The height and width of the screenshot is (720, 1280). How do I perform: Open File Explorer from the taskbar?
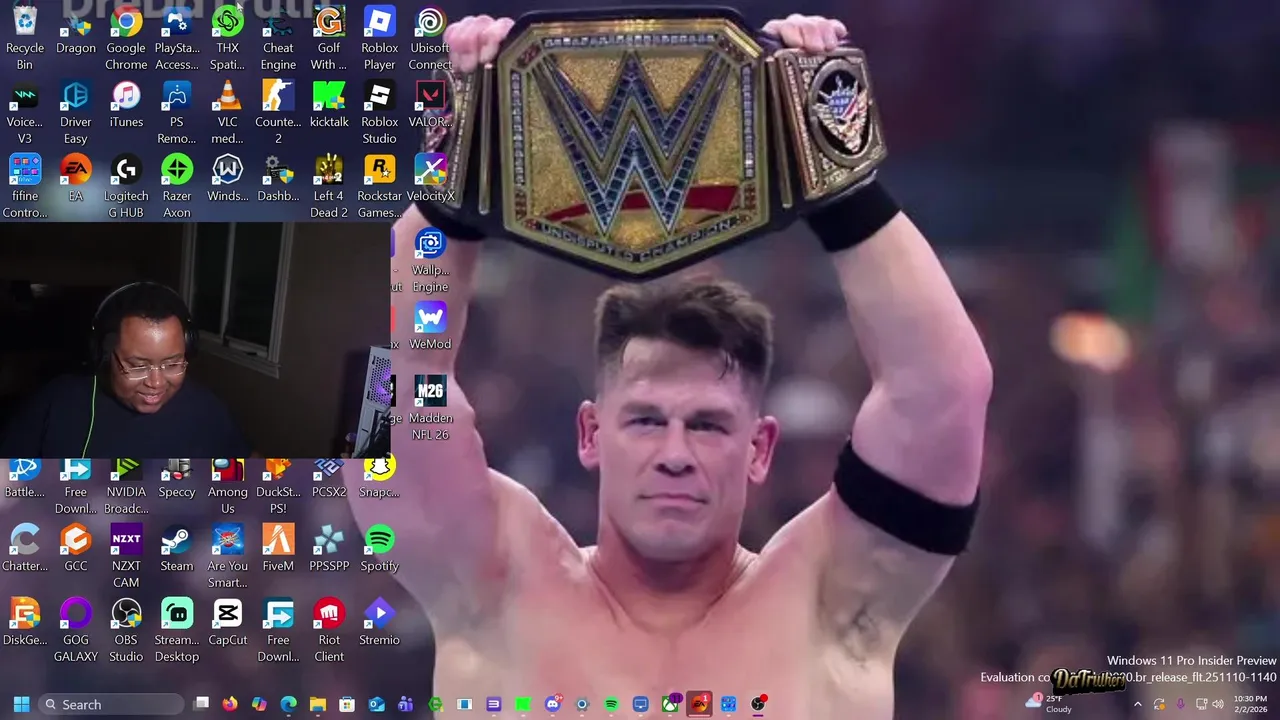318,704
